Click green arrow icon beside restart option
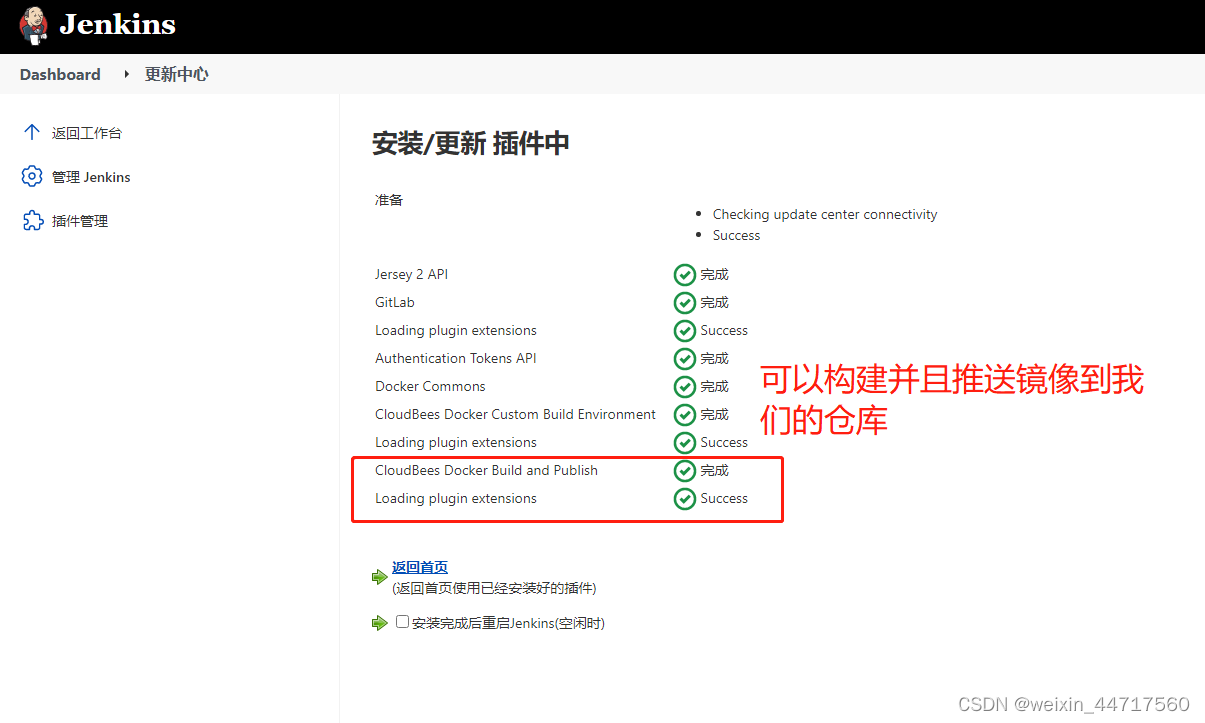 (x=379, y=623)
